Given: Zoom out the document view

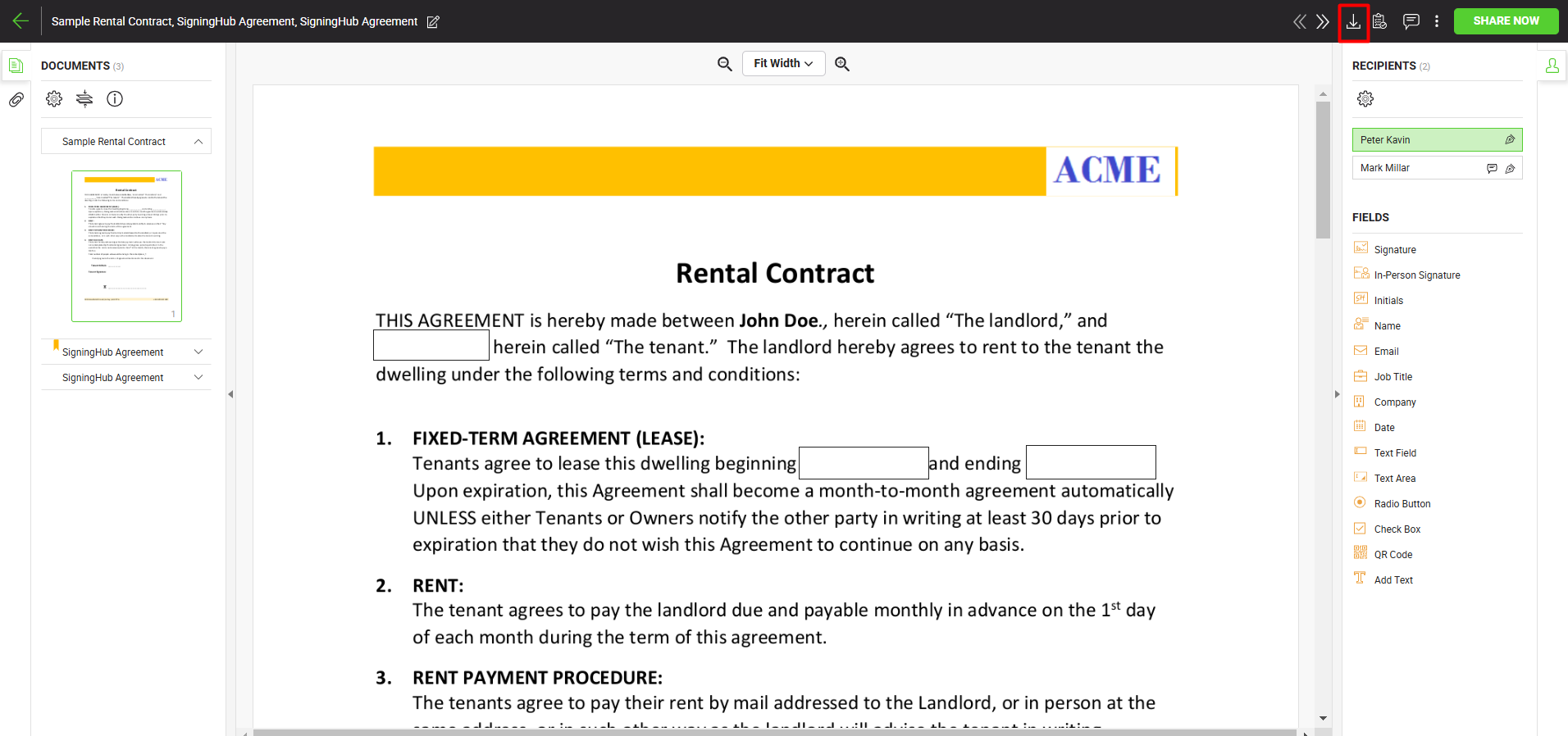Looking at the screenshot, I should point(724,64).
